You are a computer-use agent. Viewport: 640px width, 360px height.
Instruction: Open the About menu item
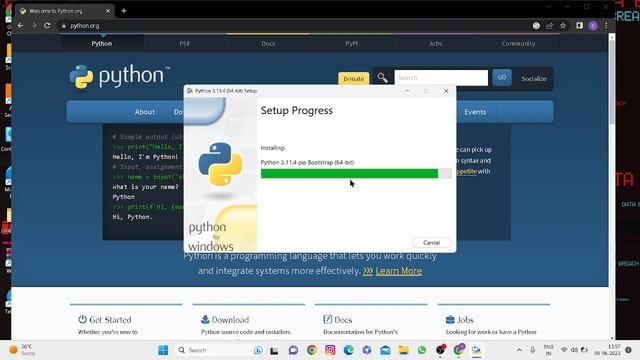144,112
